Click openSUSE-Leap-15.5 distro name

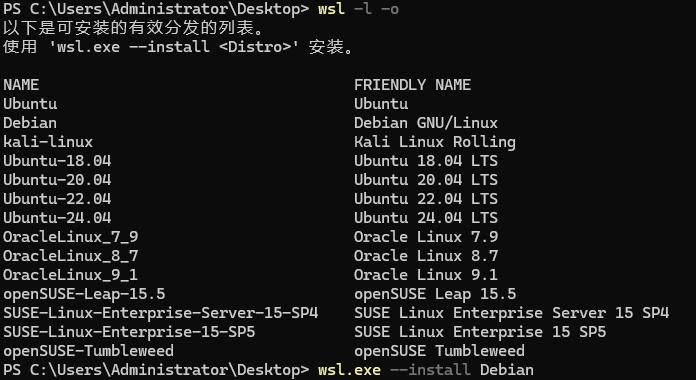pyautogui.click(x=84, y=294)
